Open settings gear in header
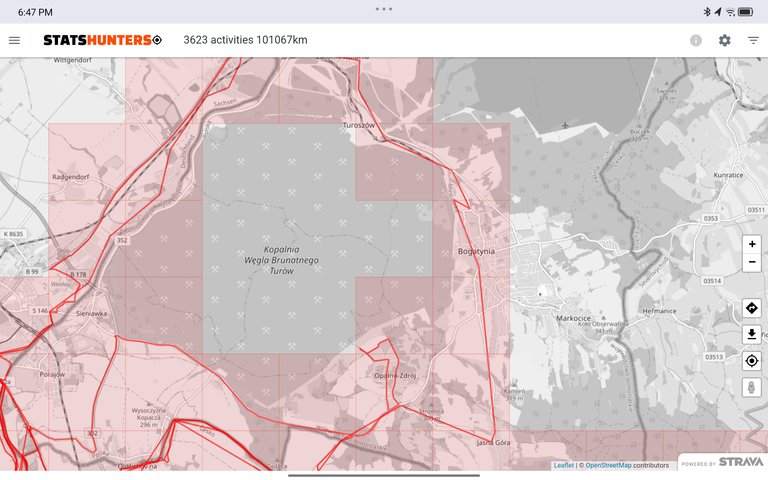 click(725, 40)
